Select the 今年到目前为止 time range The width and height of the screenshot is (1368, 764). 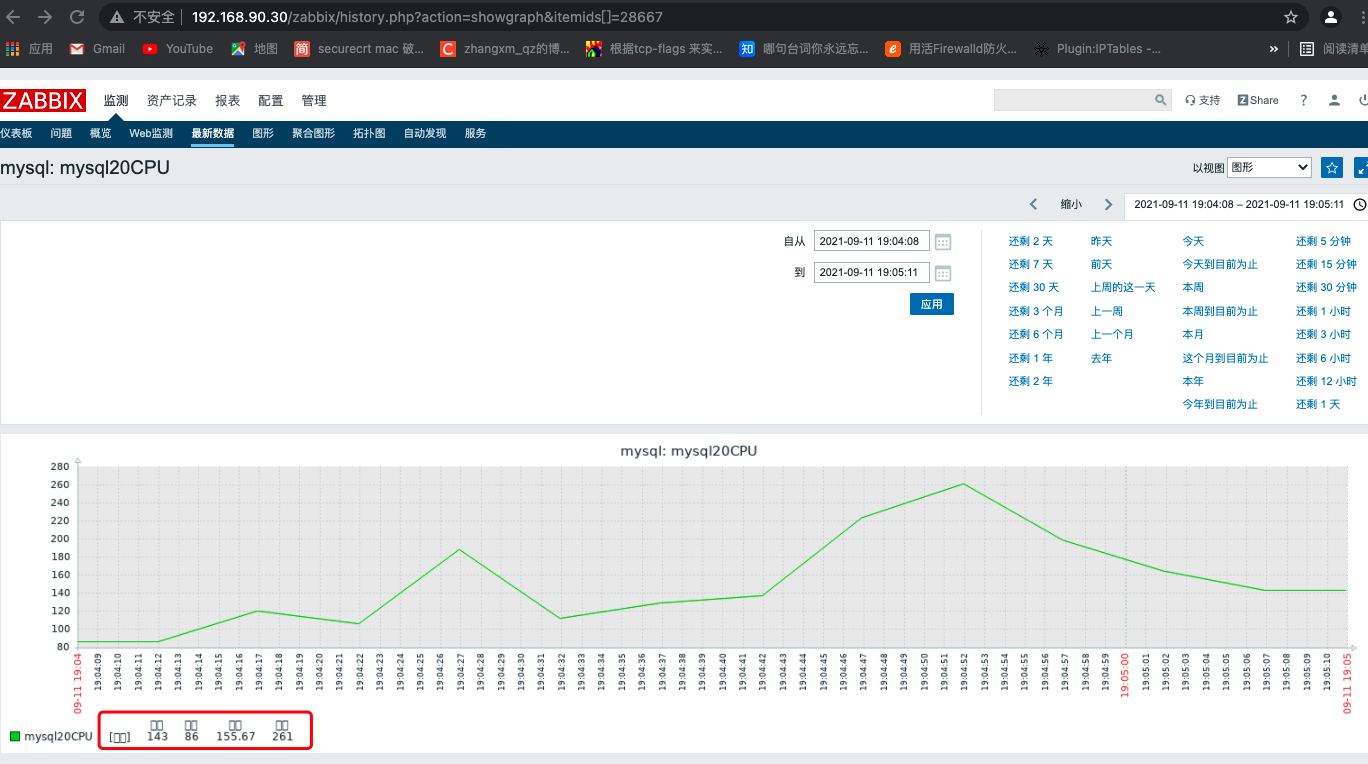[1220, 404]
